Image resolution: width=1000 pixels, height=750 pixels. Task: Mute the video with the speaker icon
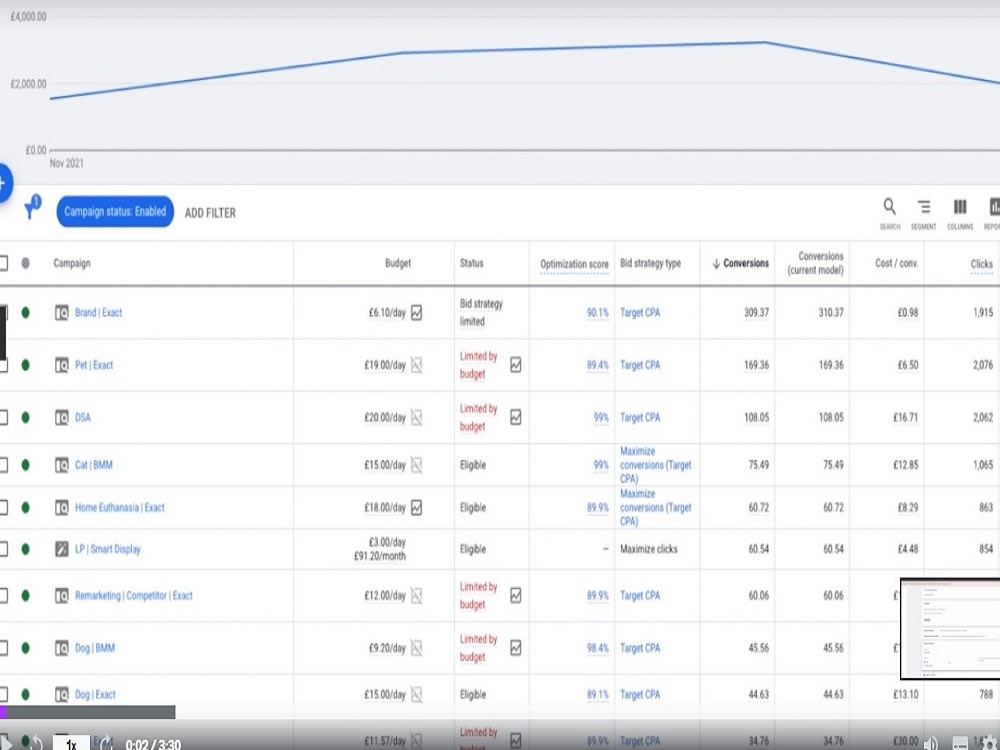tap(931, 742)
